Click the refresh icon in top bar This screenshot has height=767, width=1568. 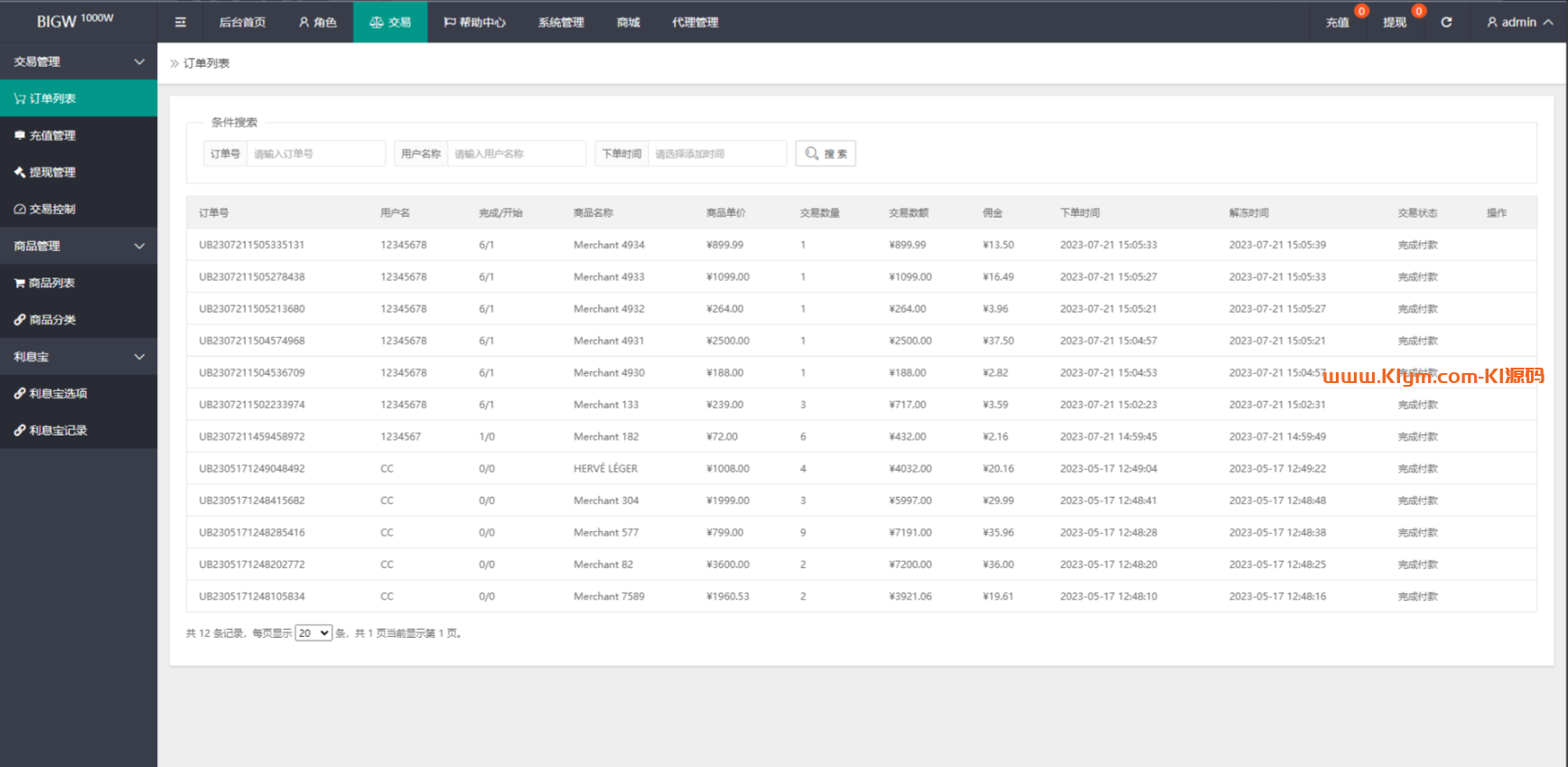[1446, 23]
